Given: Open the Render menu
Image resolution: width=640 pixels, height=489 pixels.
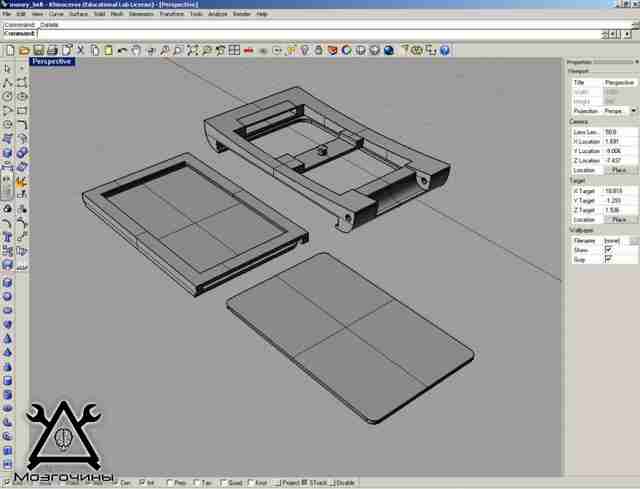Looking at the screenshot, I should (242, 14).
